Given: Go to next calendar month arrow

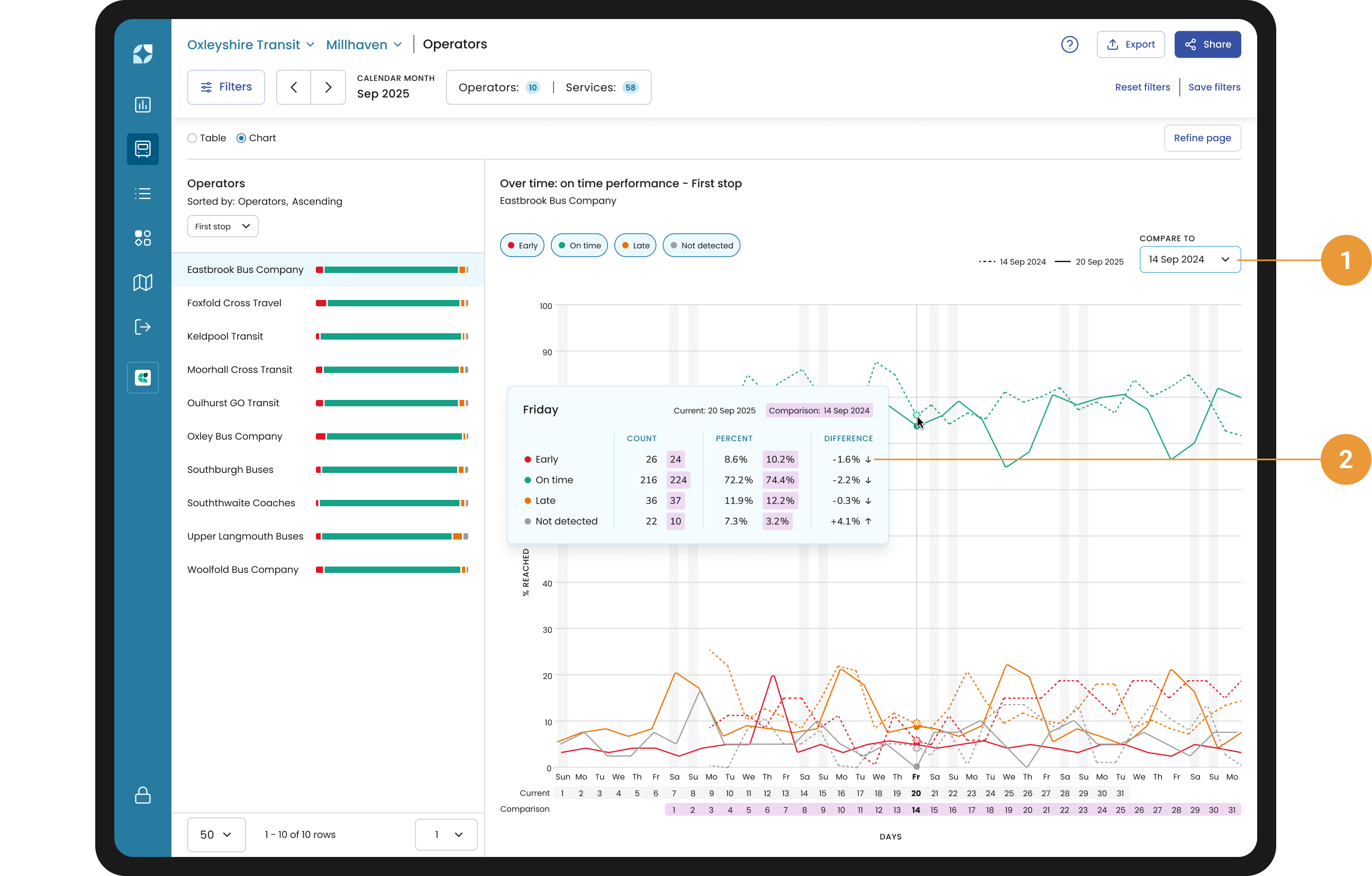Looking at the screenshot, I should 328,87.
